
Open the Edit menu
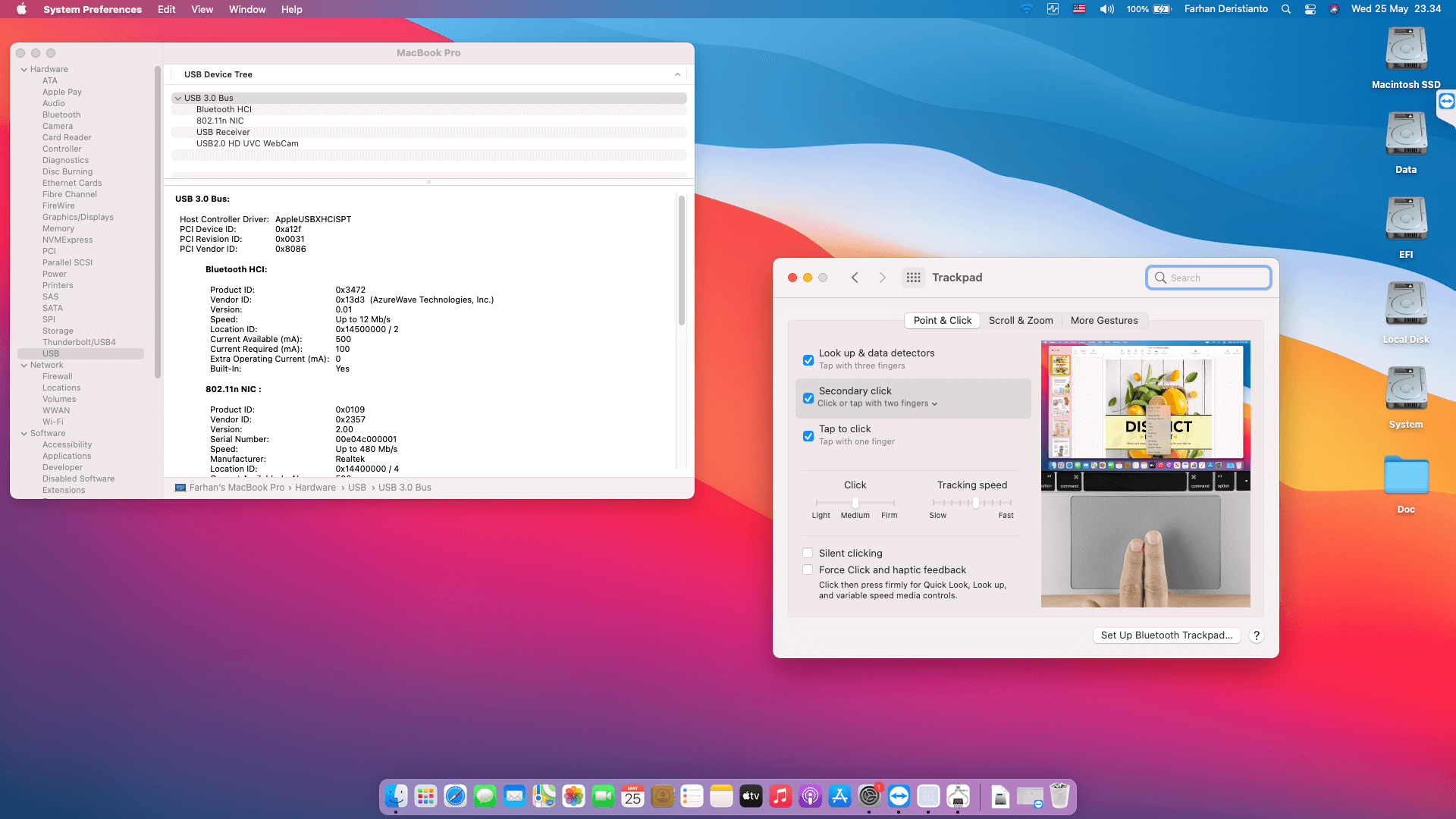coord(166,9)
